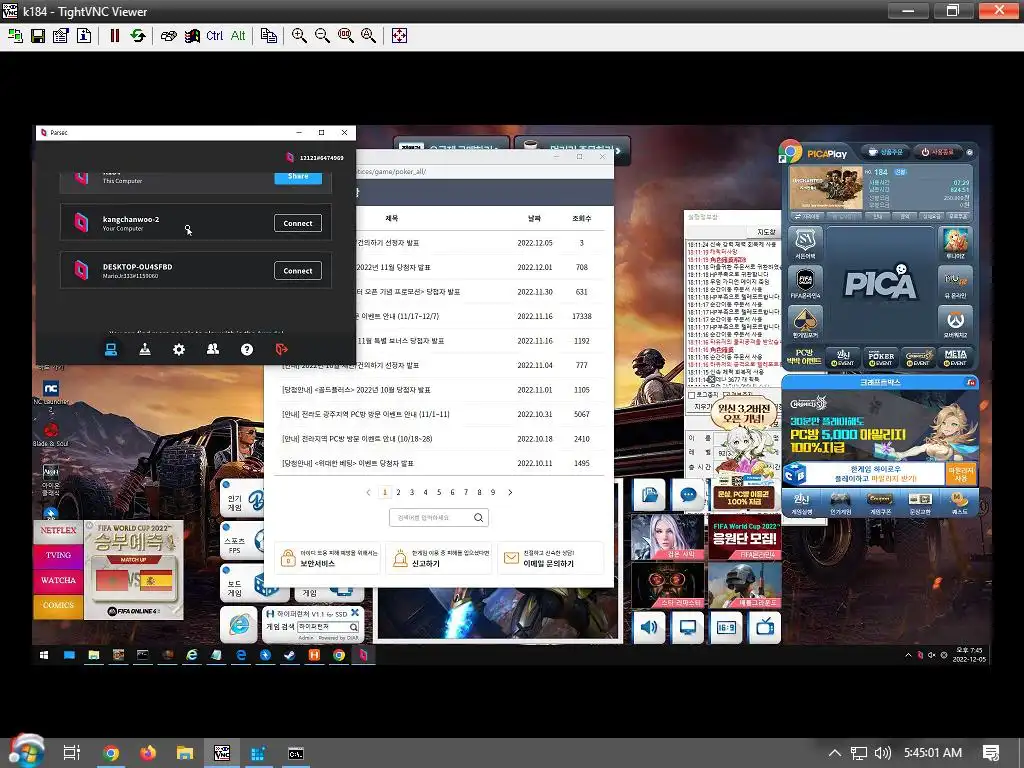Image resolution: width=1024 pixels, height=768 pixels.
Task: Click the search magnifier in notice page
Action: 479,517
